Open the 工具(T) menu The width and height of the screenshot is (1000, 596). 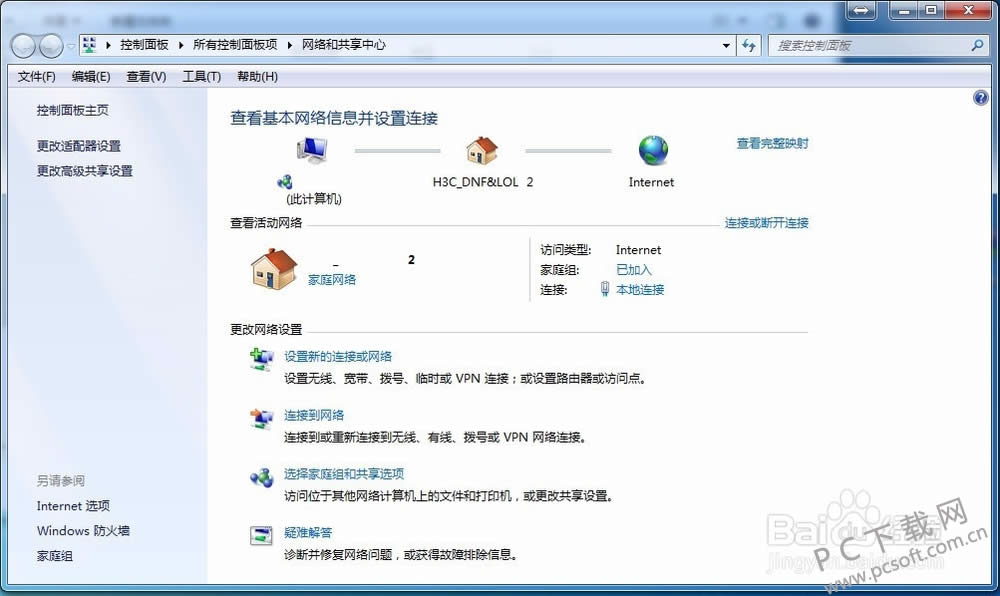[x=201, y=77]
